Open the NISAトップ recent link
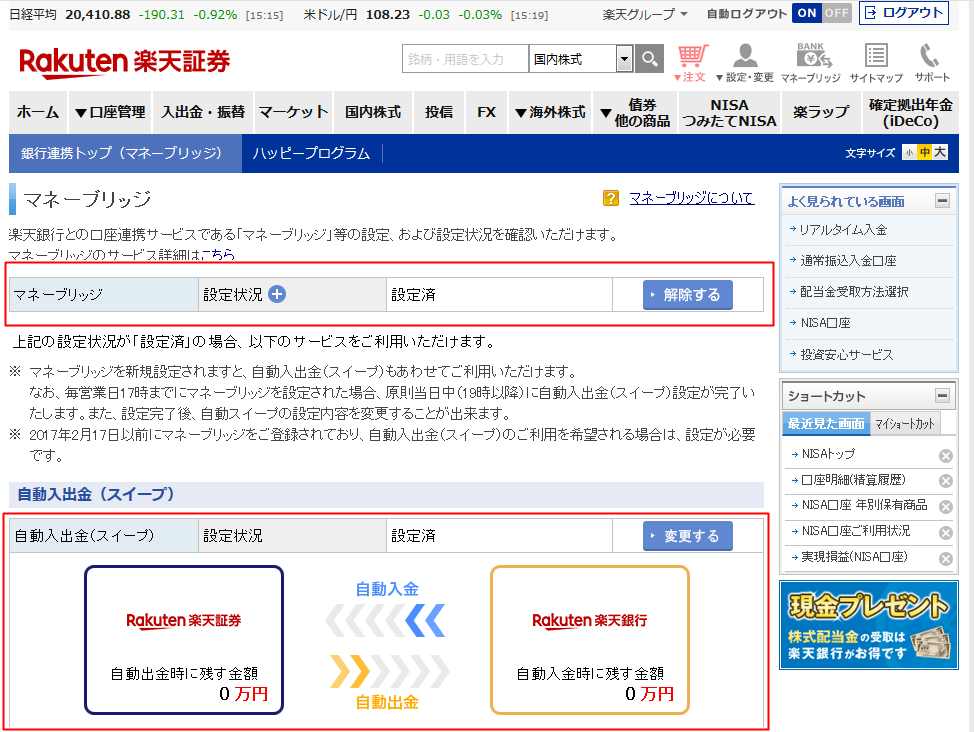The height and width of the screenshot is (732, 974). pyautogui.click(x=828, y=454)
